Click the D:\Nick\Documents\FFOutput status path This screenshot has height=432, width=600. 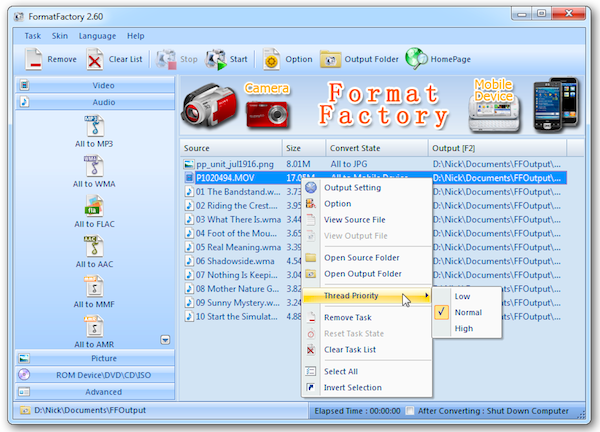(90, 410)
